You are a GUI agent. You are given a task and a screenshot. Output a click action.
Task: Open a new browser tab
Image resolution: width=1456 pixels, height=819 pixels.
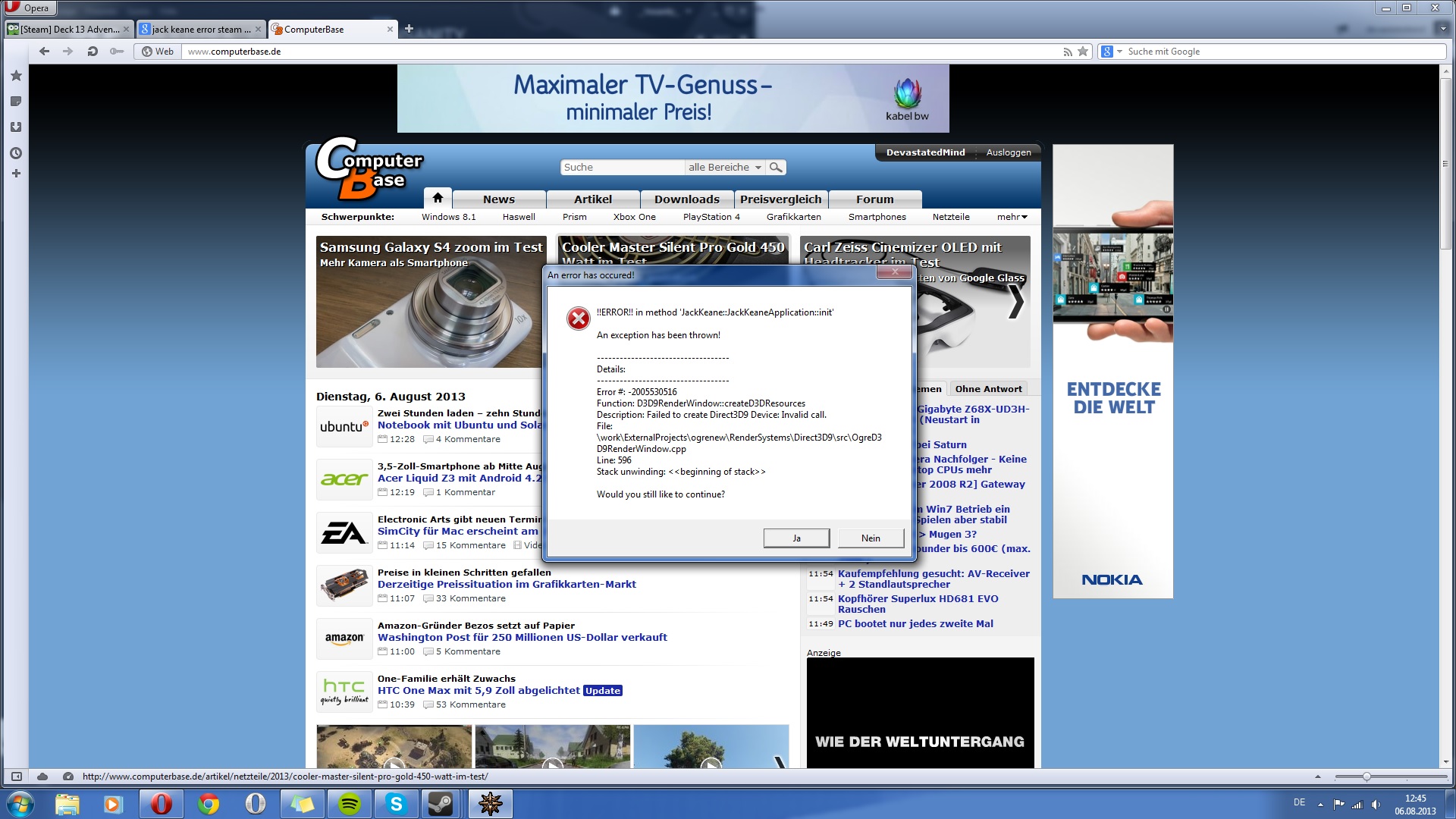pyautogui.click(x=409, y=29)
